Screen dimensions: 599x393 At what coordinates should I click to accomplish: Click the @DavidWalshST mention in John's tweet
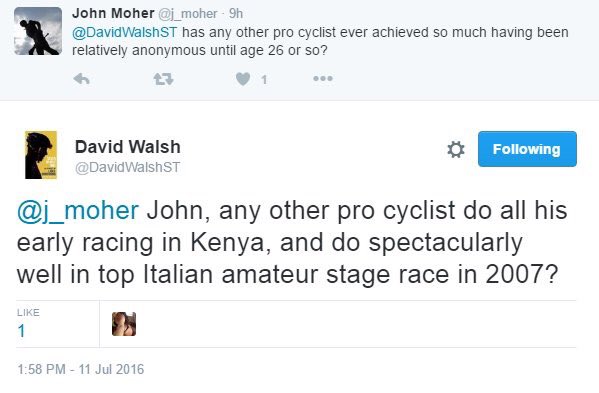125,32
